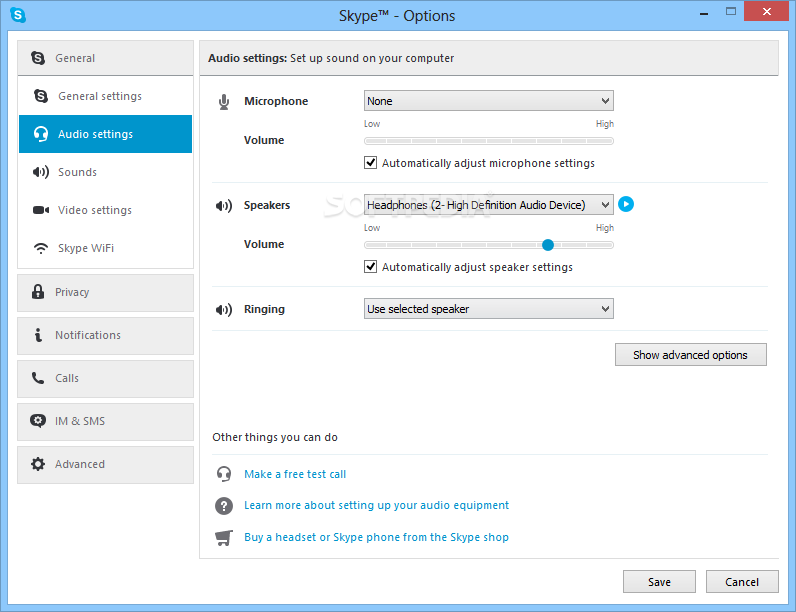Viewport: 796px width, 612px height.
Task: Play the speaker test sound
Action: pyautogui.click(x=626, y=204)
